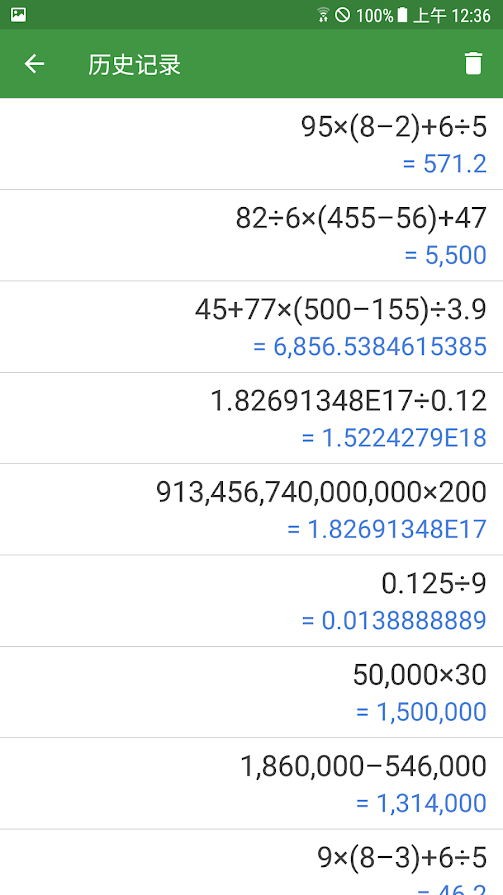
Task: Tap the back arrow icon
Action: pos(34,63)
